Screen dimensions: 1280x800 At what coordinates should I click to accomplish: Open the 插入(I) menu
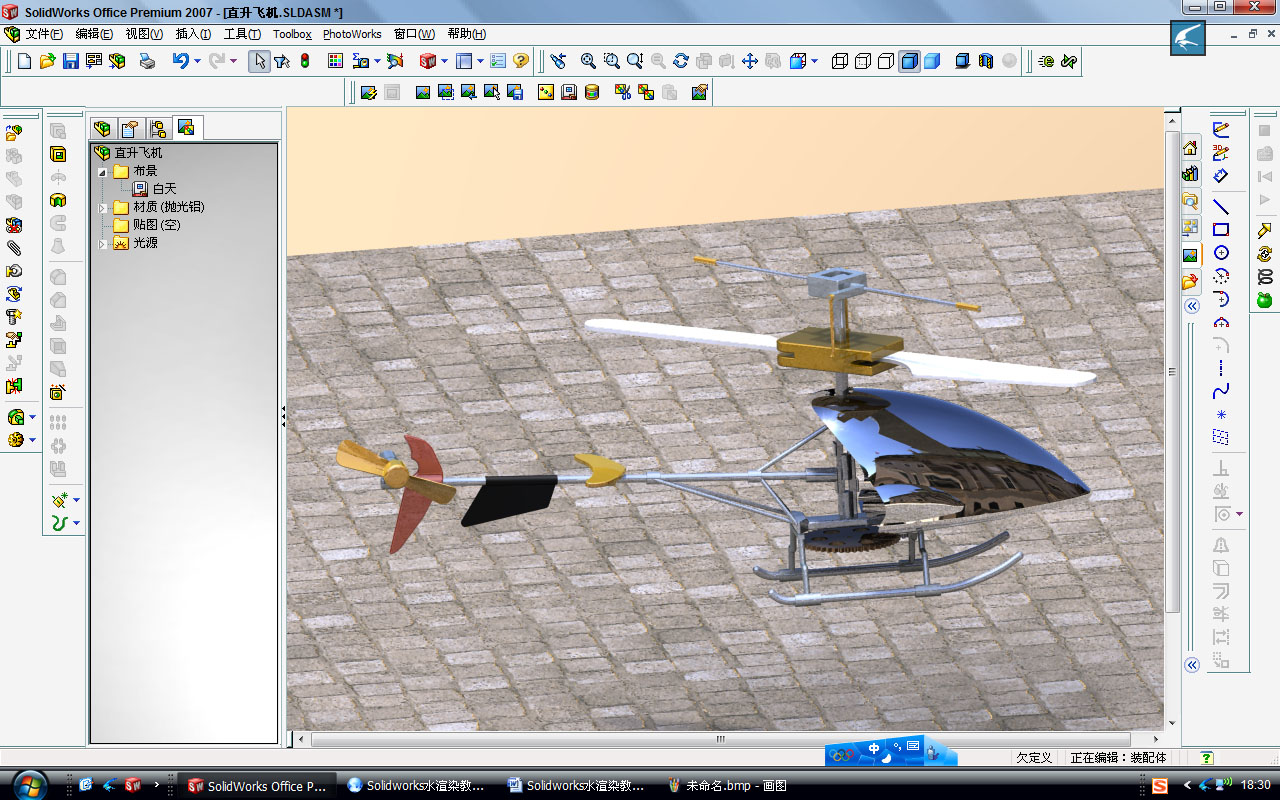(x=193, y=34)
